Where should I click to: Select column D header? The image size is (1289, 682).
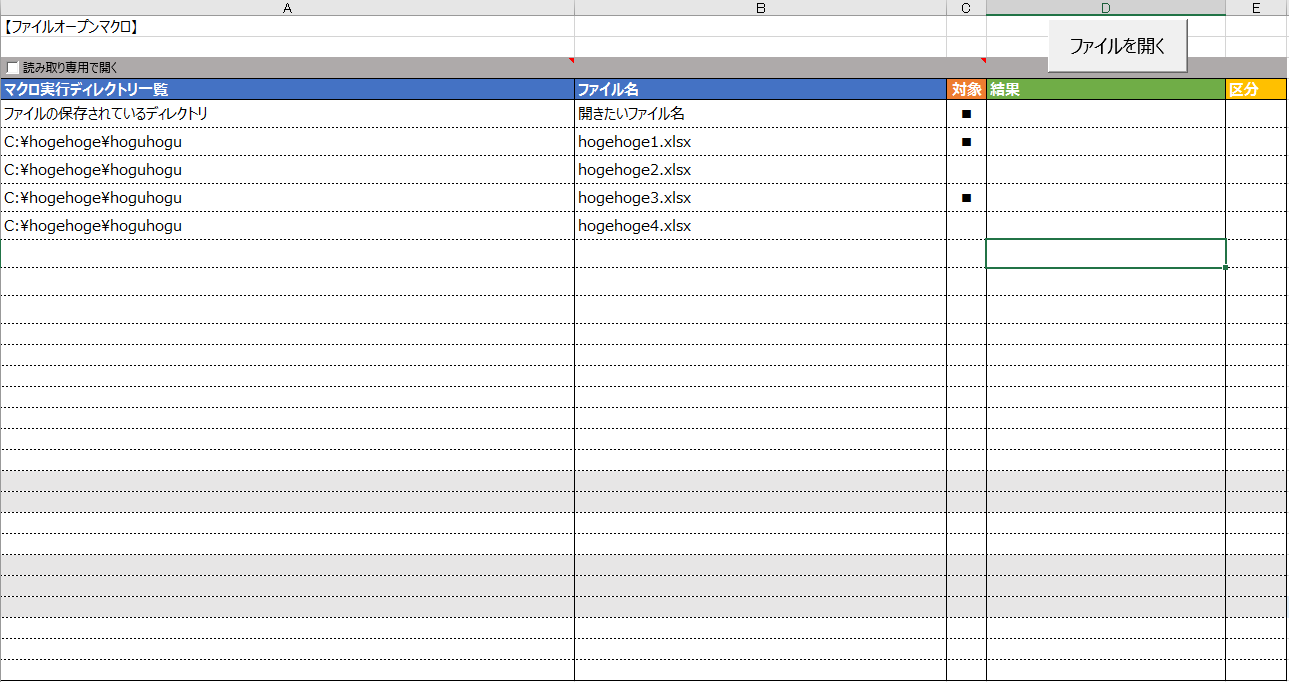[1106, 8]
